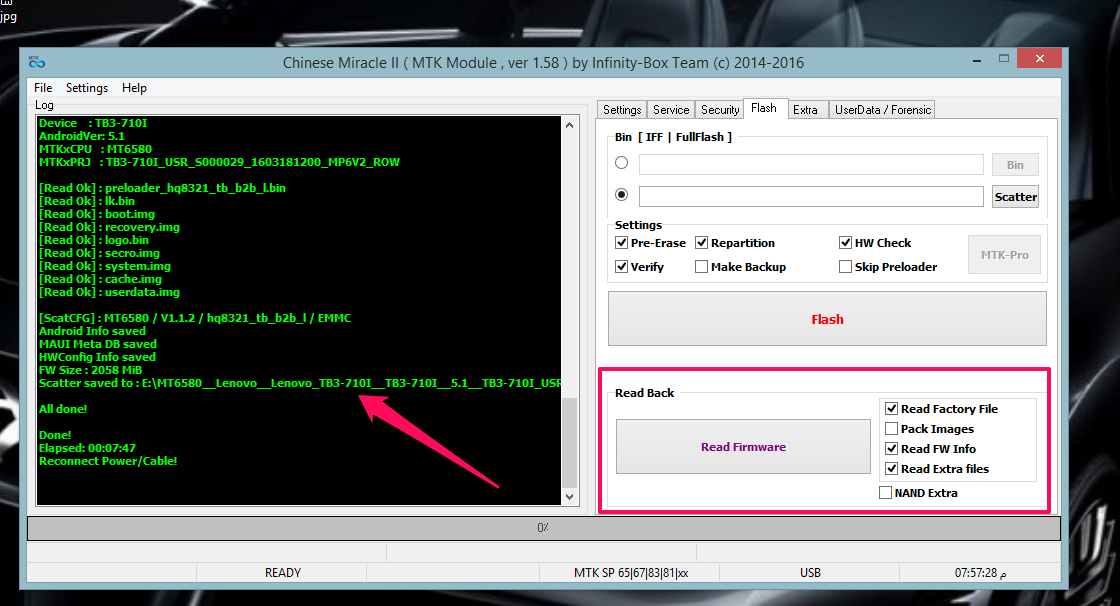Click the 07:57:28 clock in status bar

pyautogui.click(x=980, y=572)
